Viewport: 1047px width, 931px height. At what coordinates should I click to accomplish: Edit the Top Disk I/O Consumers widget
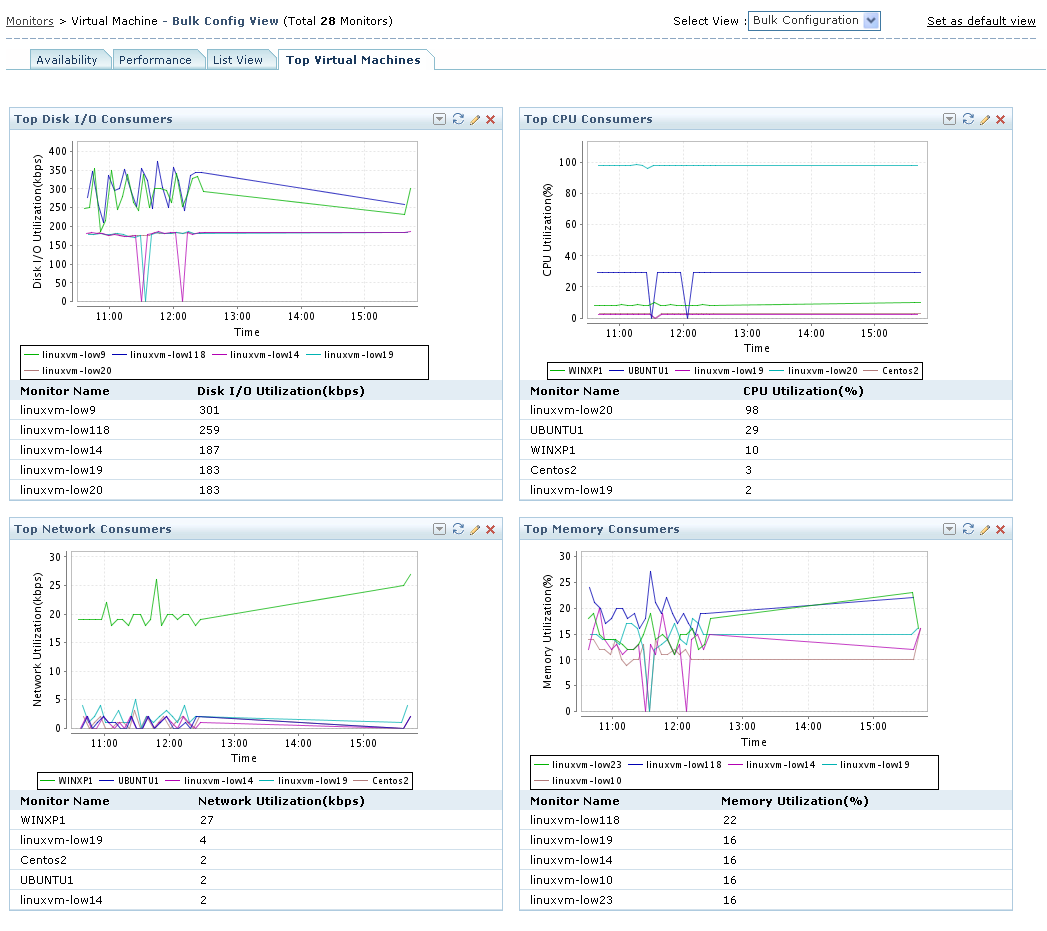click(474, 119)
